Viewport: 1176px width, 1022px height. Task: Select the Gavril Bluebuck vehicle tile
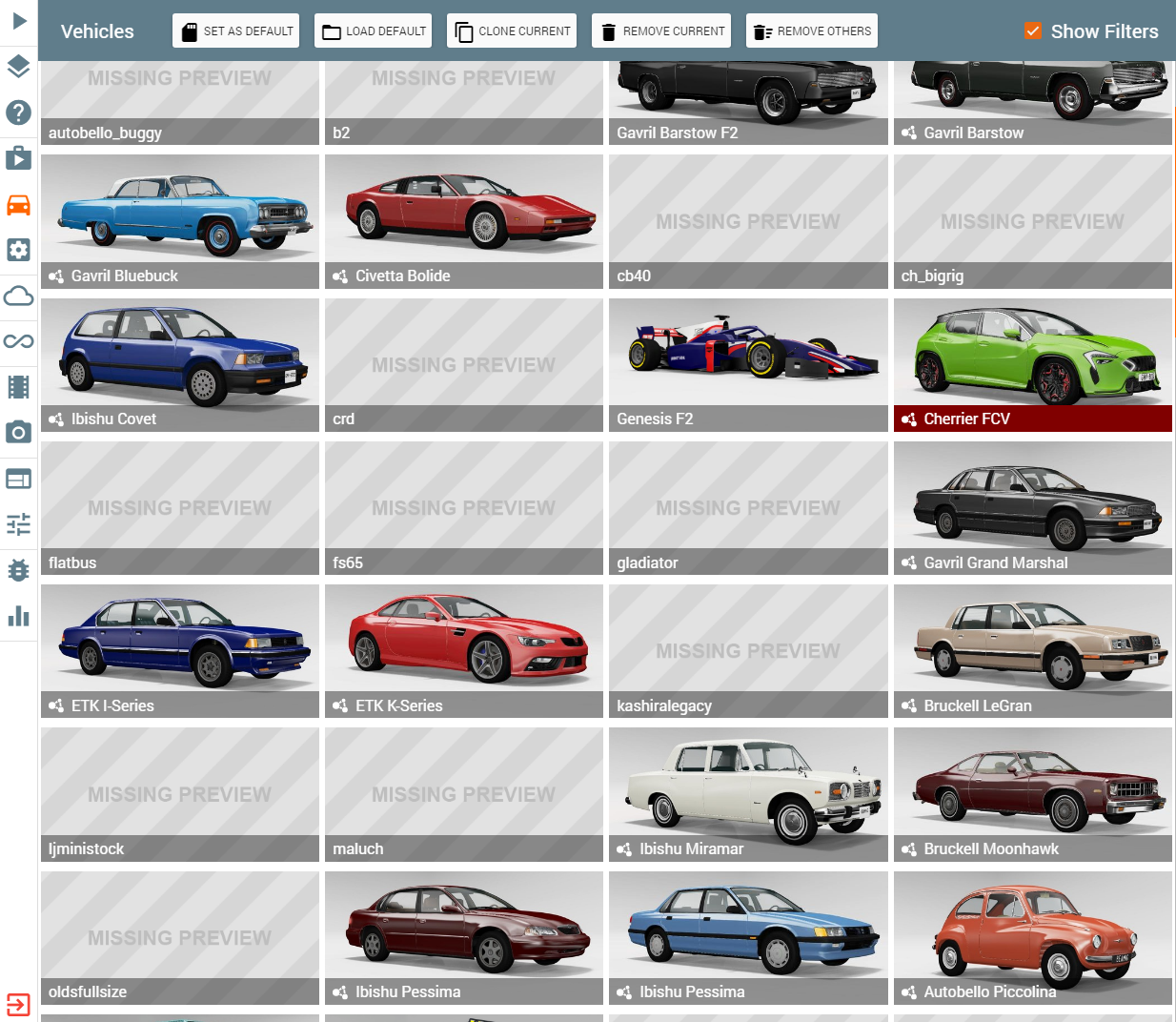[180, 221]
